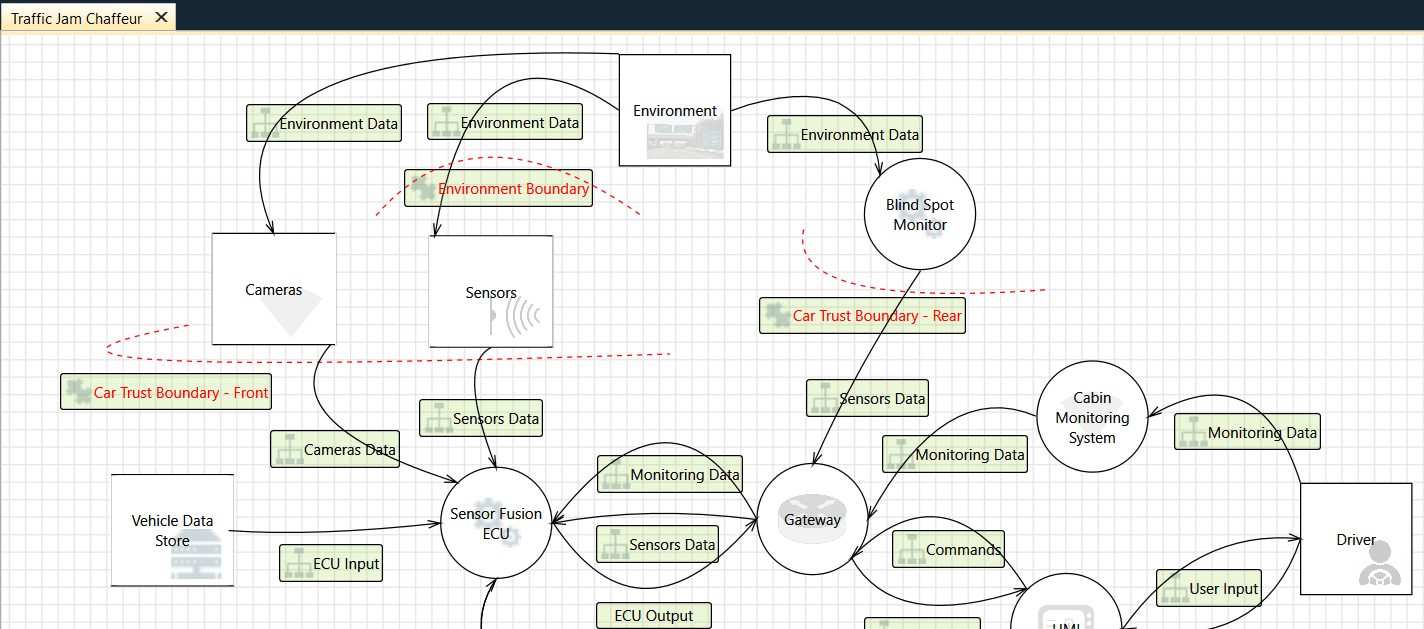Click the flow icon on User Input label
The image size is (1424, 629).
tap(1173, 588)
